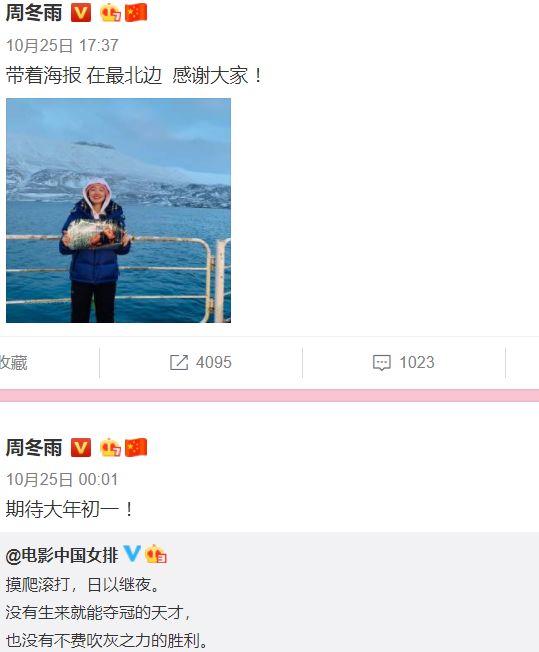Click the 收藏 favorite button

coord(13,363)
